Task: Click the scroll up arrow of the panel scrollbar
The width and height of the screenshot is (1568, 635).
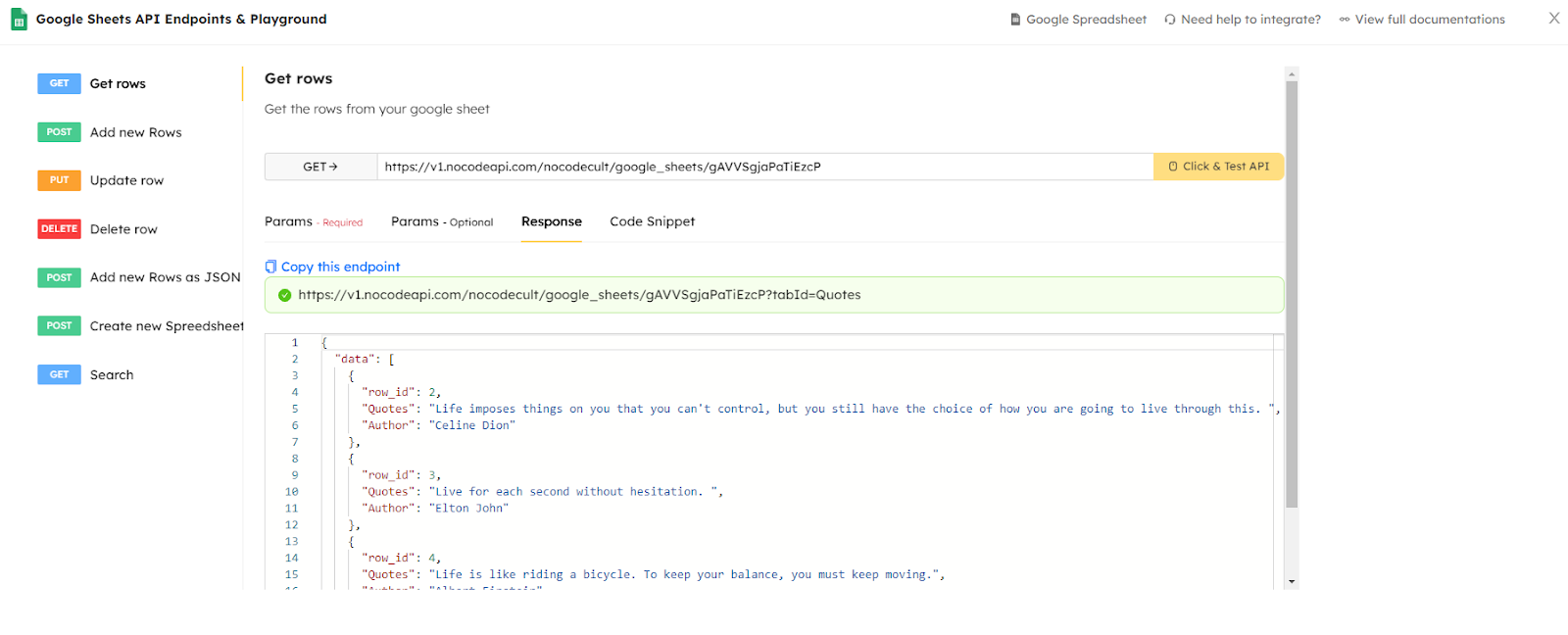Action: click(1292, 74)
